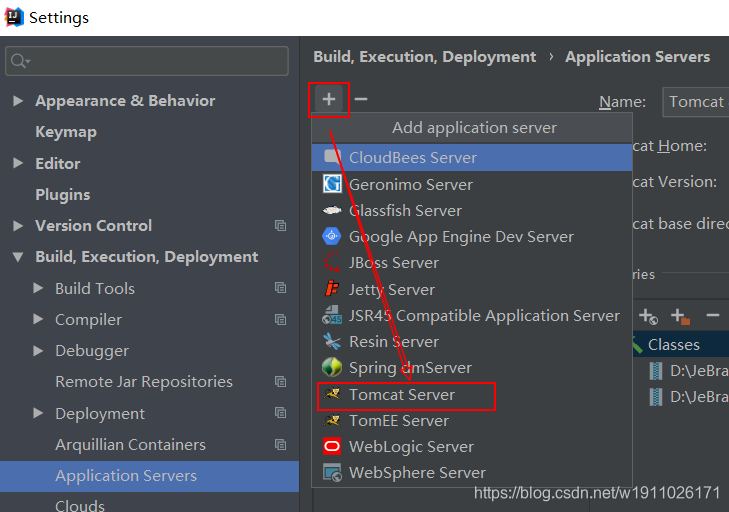Viewport: 729px width, 512px height.
Task: Select TomEE Server menu entry
Action: [472, 420]
